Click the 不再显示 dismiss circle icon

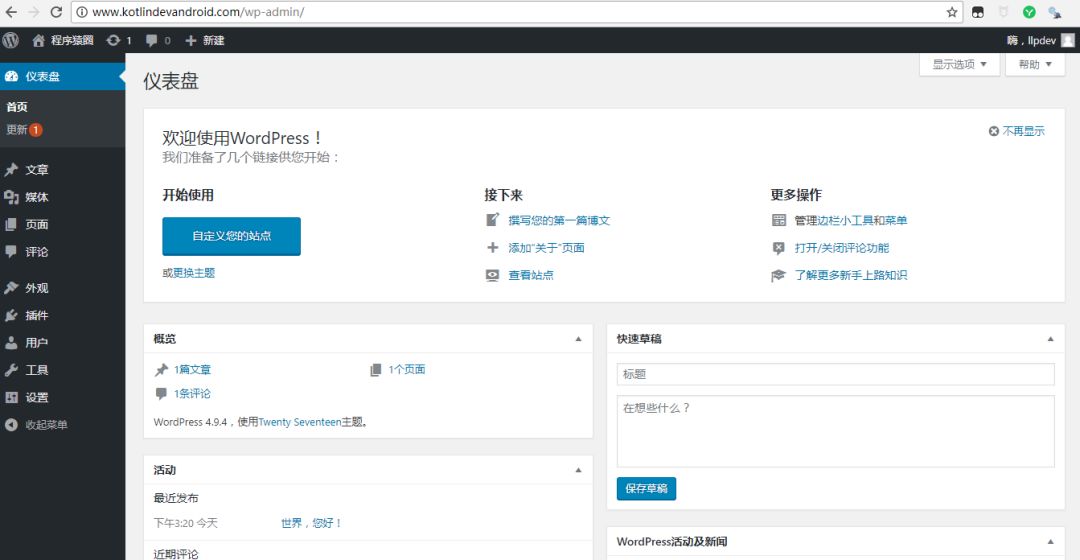tap(993, 131)
